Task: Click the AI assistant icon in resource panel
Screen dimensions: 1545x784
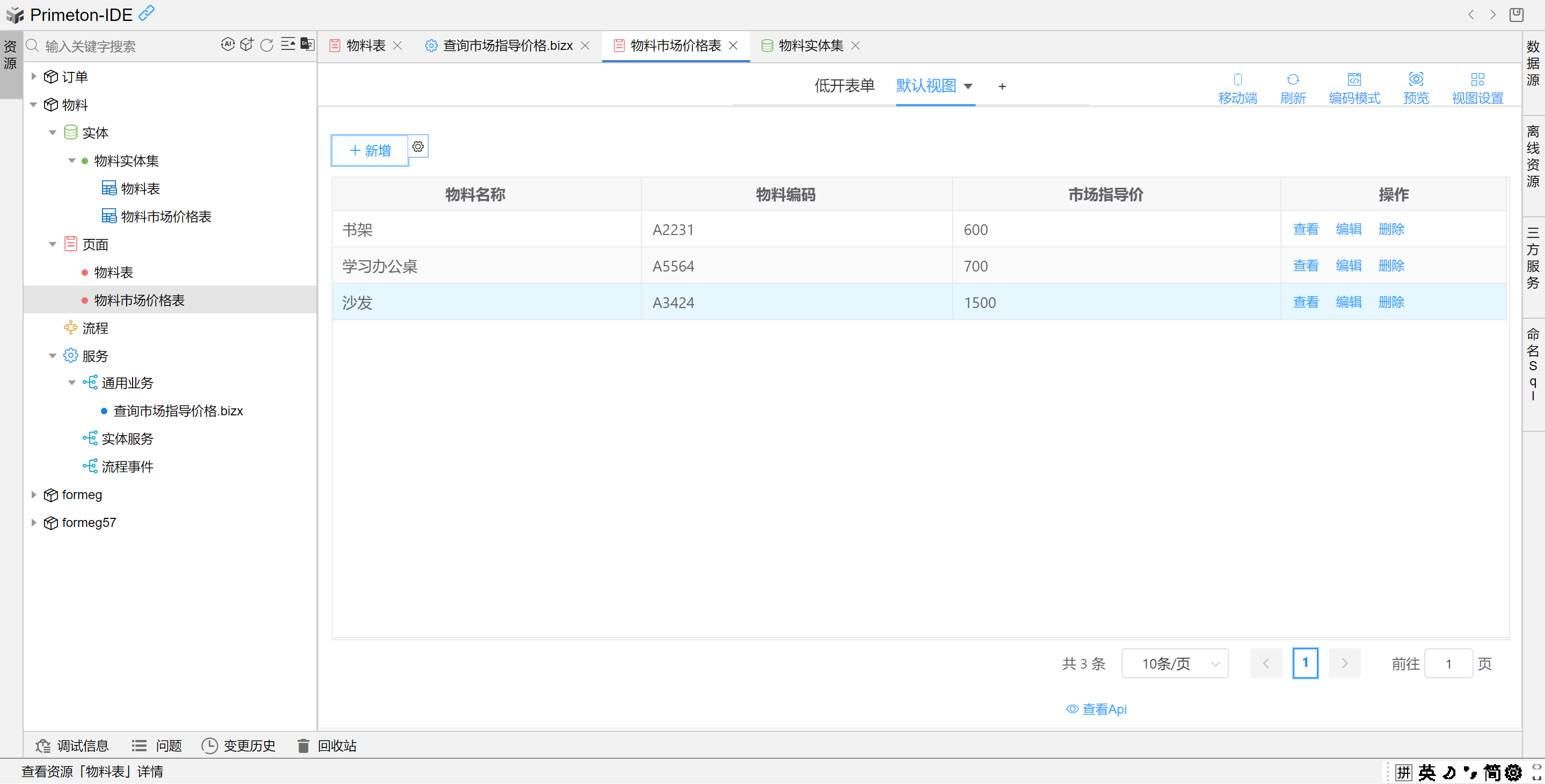Action: click(x=228, y=45)
